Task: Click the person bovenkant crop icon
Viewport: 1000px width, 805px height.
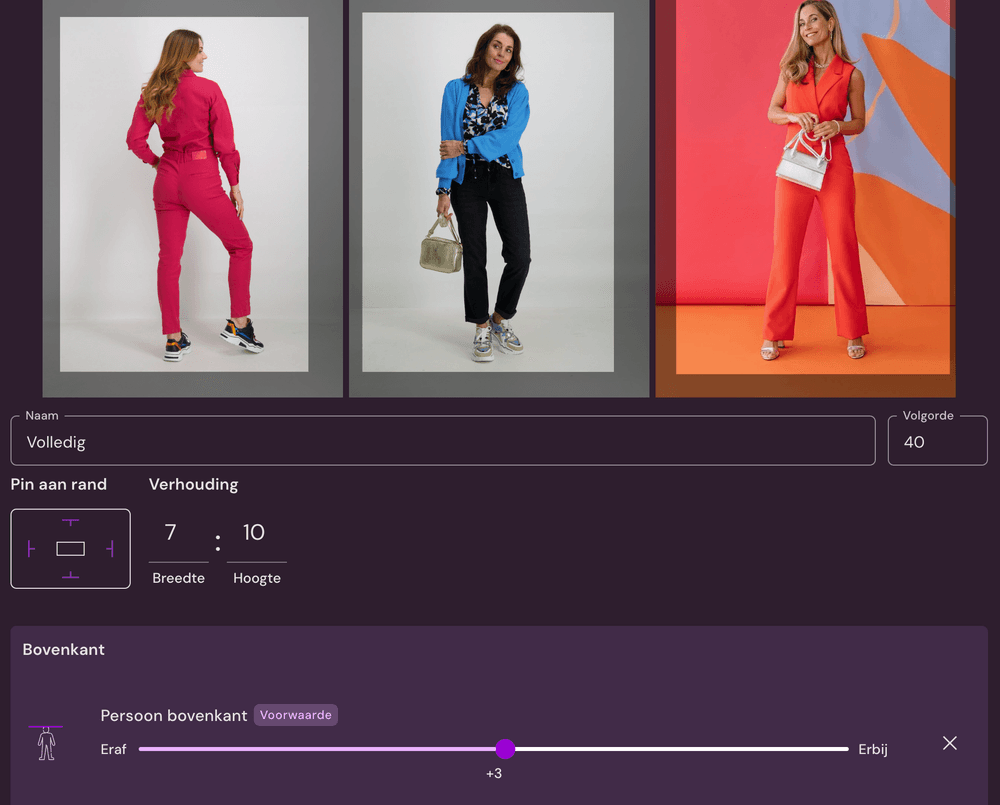Action: pos(46,744)
